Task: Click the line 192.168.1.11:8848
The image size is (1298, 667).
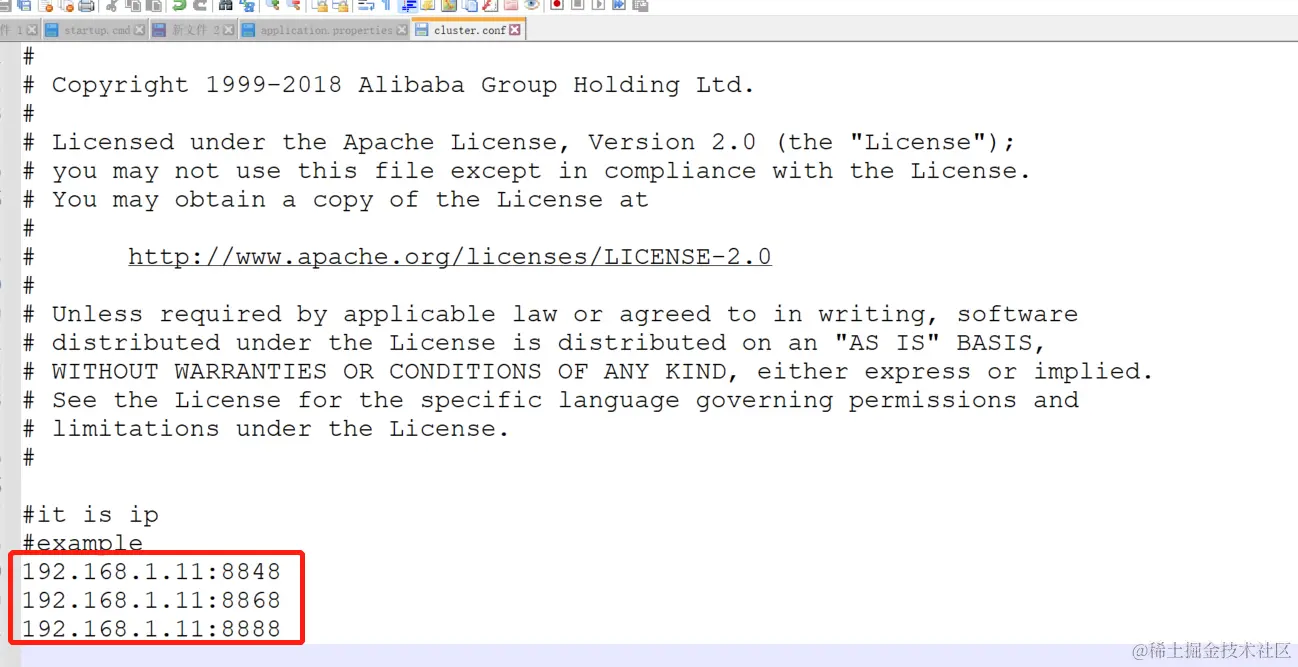Action: click(152, 572)
